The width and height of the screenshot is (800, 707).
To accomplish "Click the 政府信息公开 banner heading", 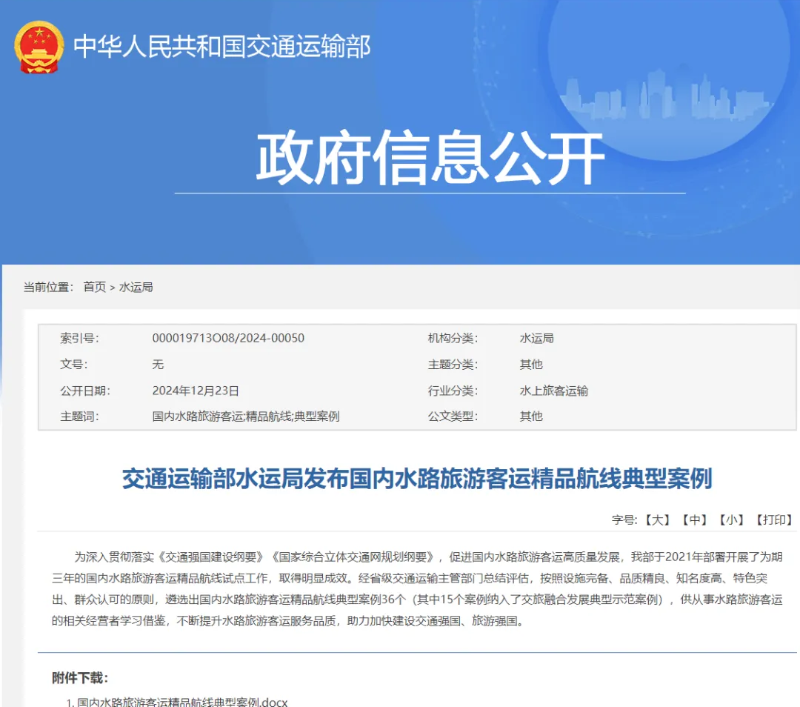I will point(430,158).
